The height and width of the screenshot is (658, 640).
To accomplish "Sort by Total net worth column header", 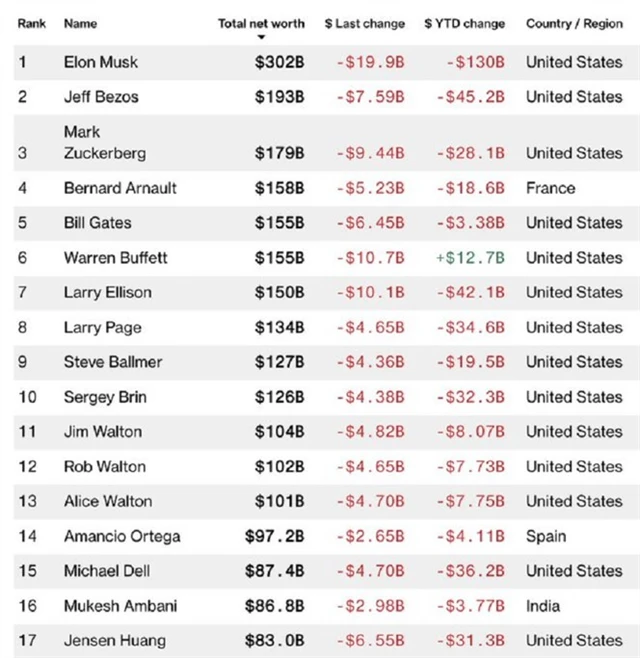I will click(261, 23).
